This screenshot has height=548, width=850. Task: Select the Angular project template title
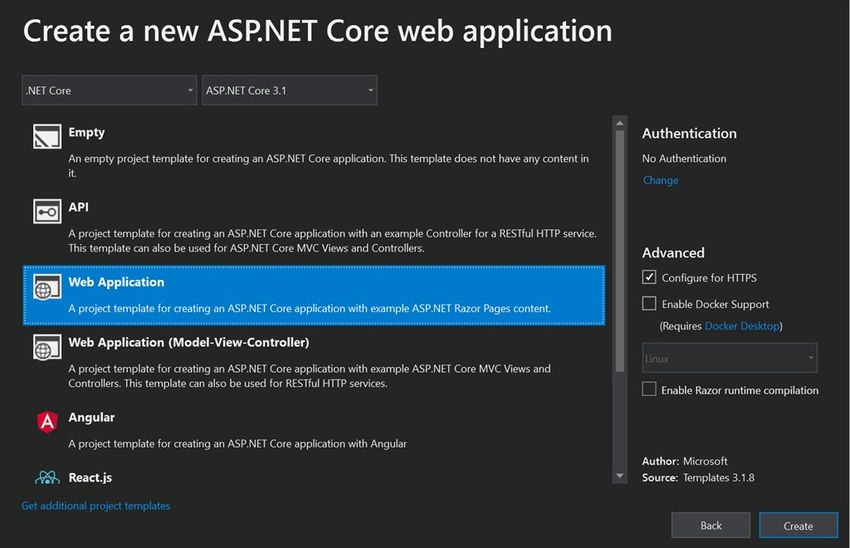(x=92, y=417)
